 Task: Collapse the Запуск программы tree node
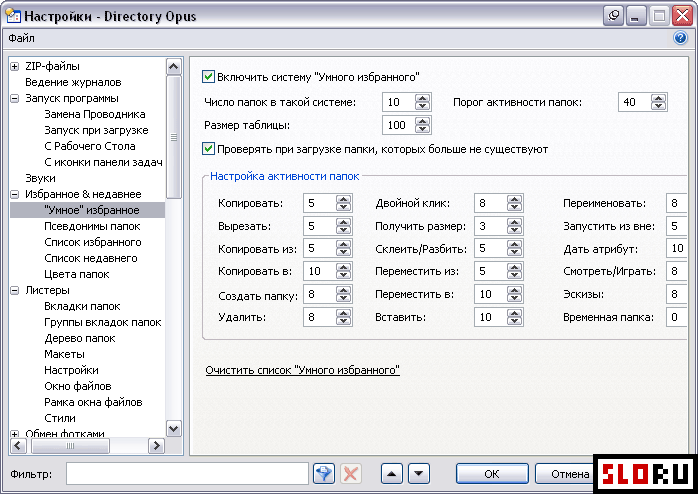15,98
